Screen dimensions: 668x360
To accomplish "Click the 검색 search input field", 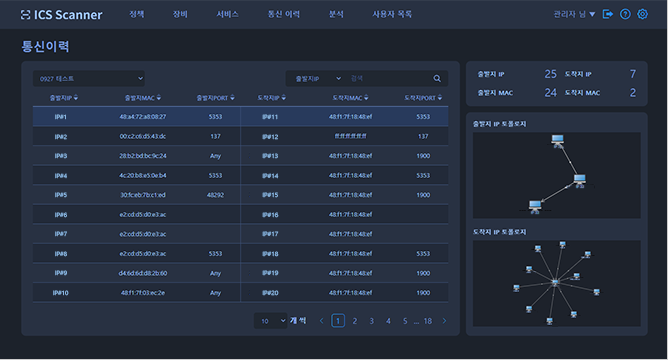I will (388, 78).
